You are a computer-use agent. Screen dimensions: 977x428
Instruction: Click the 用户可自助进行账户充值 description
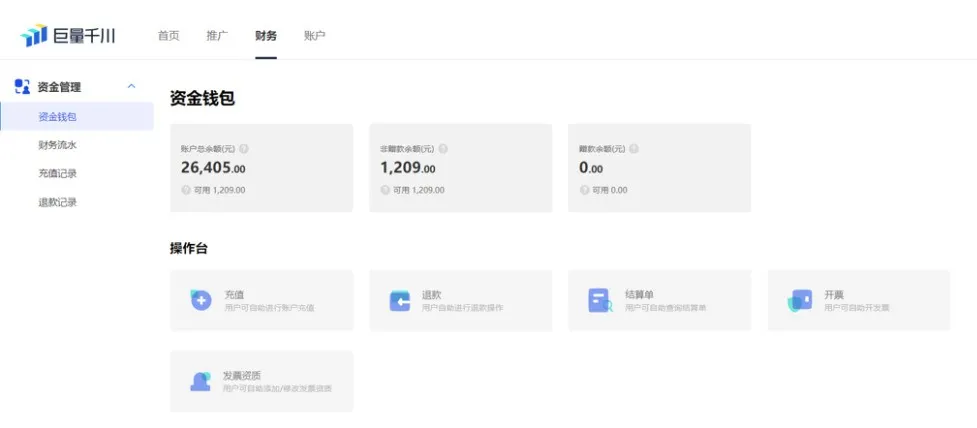pos(269,308)
